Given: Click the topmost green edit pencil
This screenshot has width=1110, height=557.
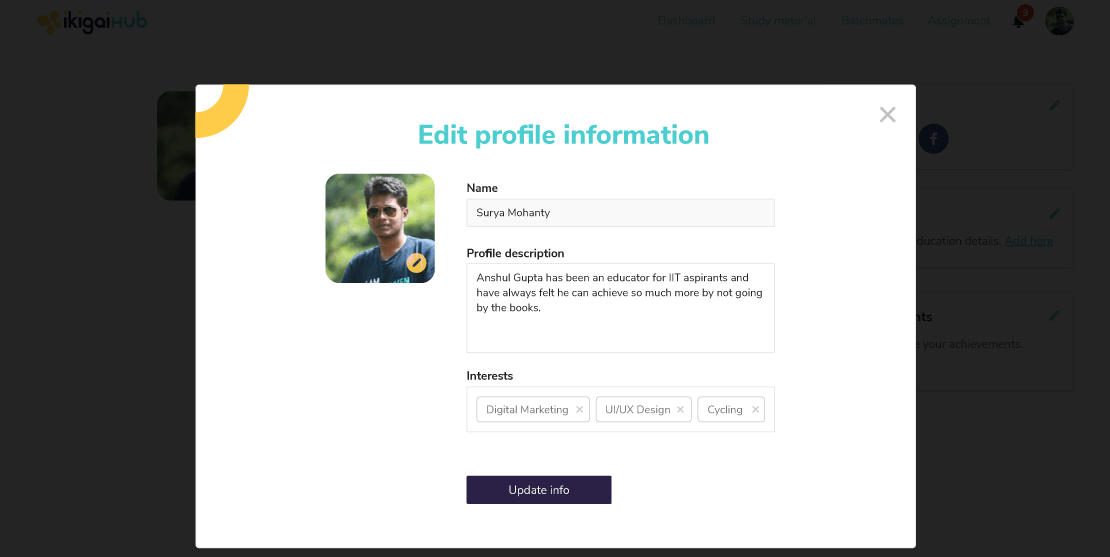Looking at the screenshot, I should coord(1054,105).
